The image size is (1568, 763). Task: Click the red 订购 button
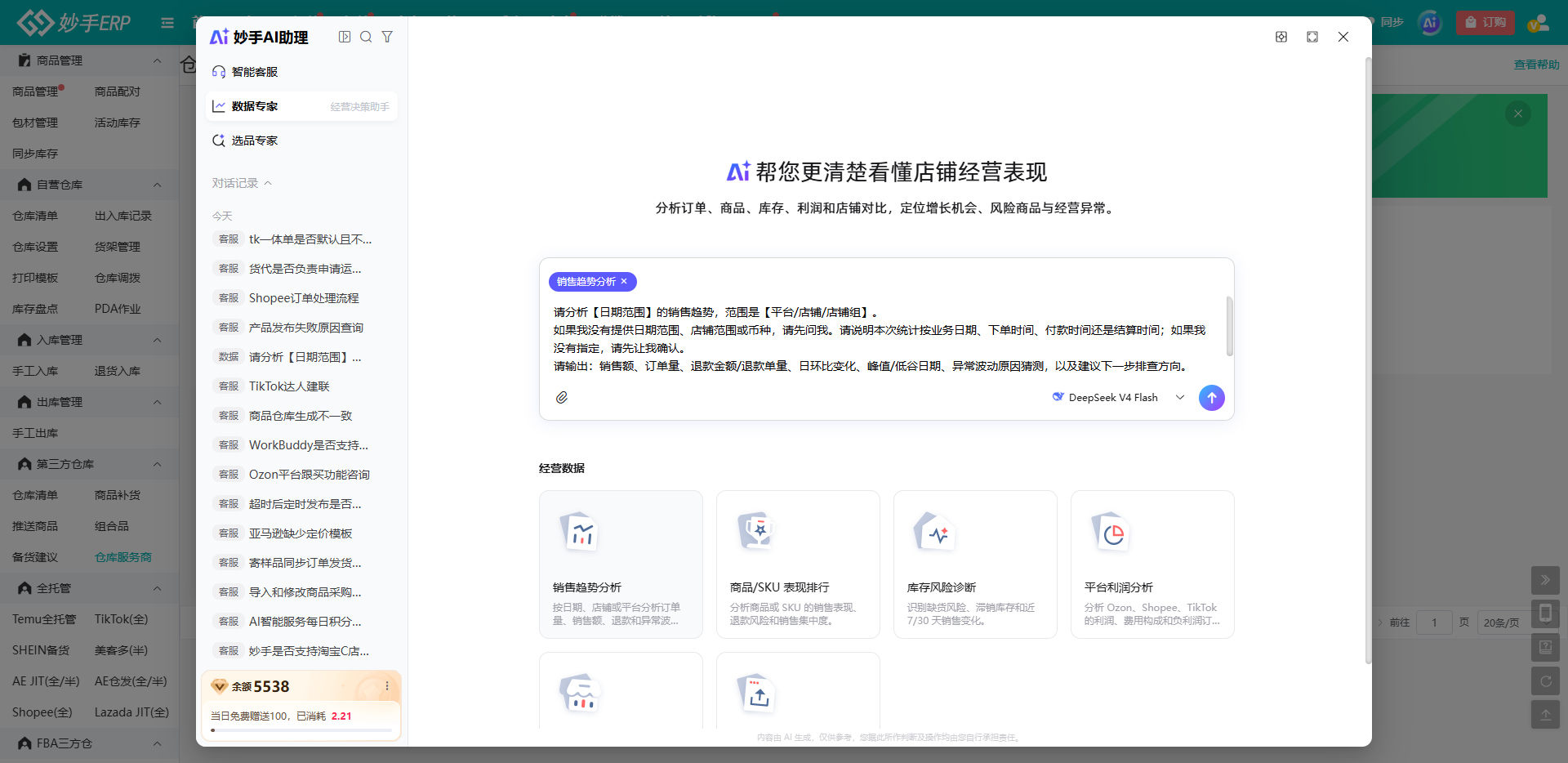tap(1486, 23)
